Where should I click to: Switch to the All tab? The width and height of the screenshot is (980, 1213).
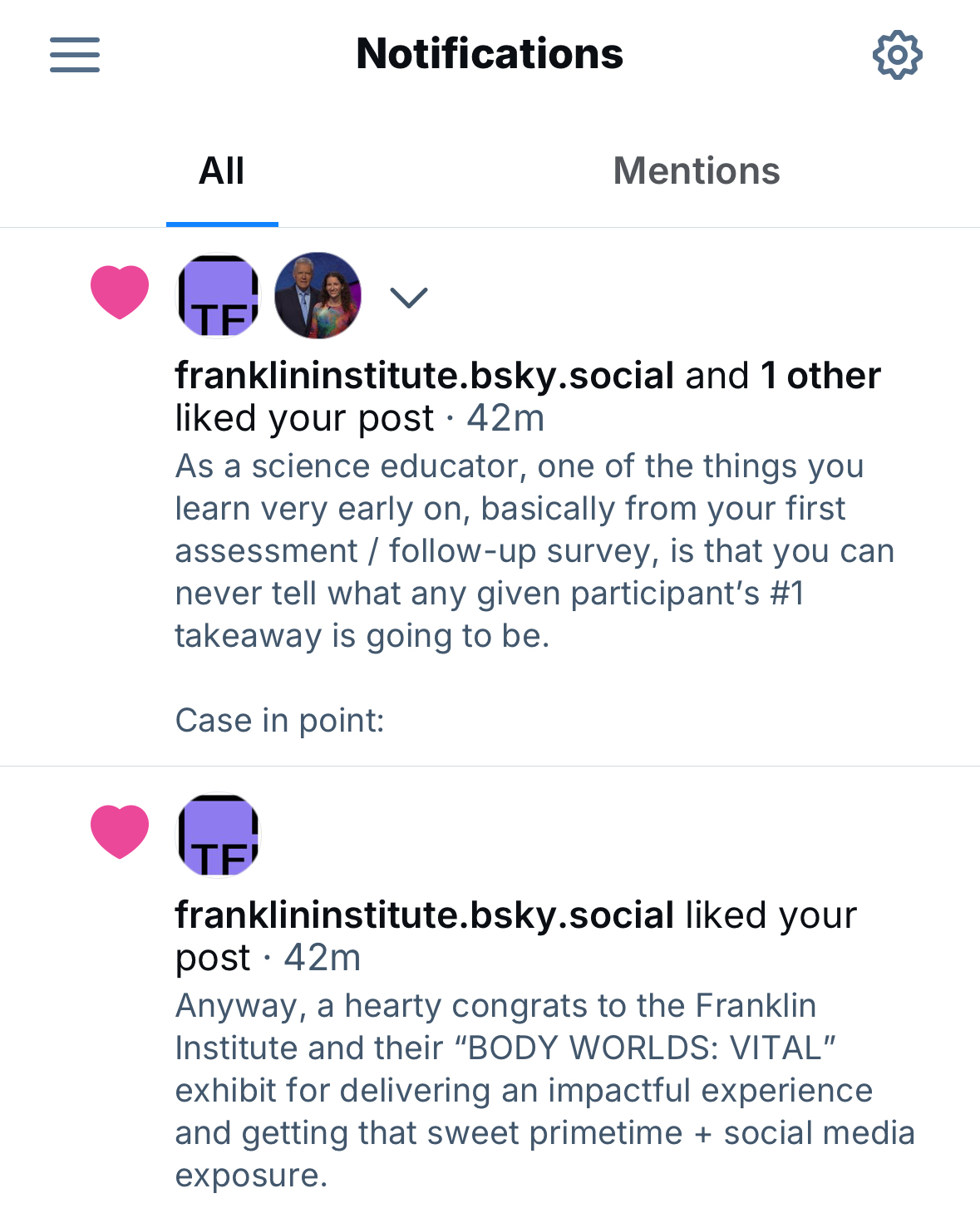point(222,171)
